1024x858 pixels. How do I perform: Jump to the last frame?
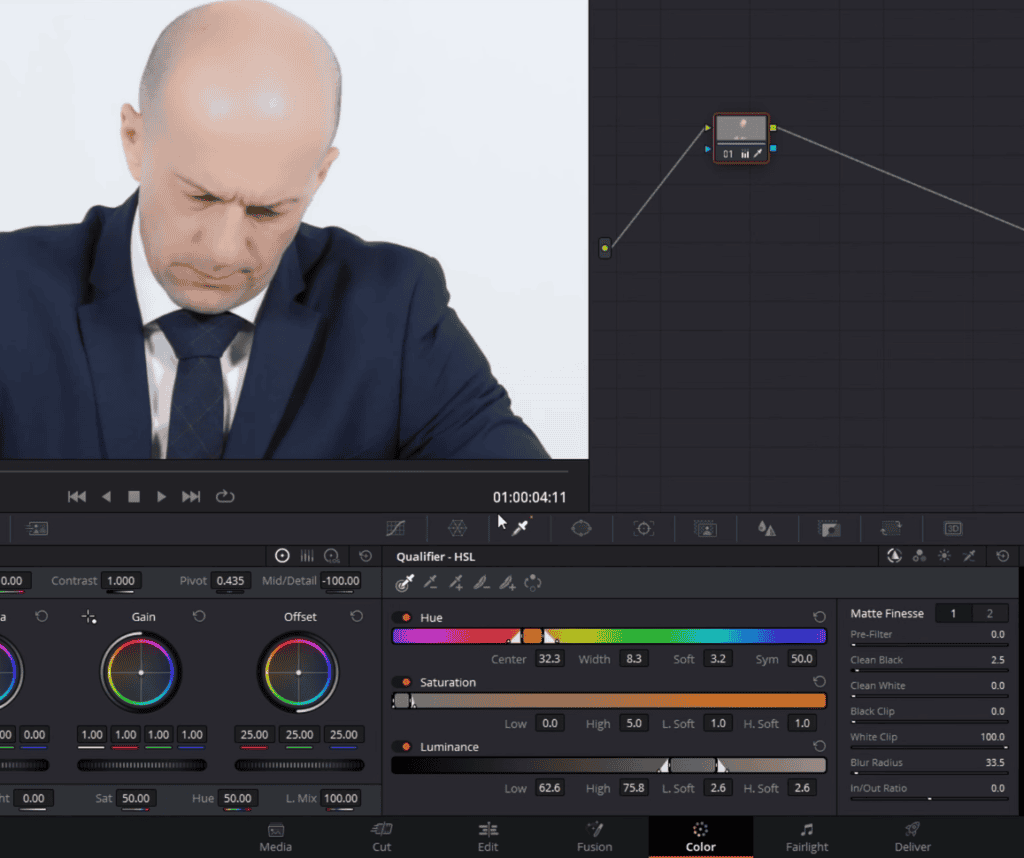[x=191, y=496]
